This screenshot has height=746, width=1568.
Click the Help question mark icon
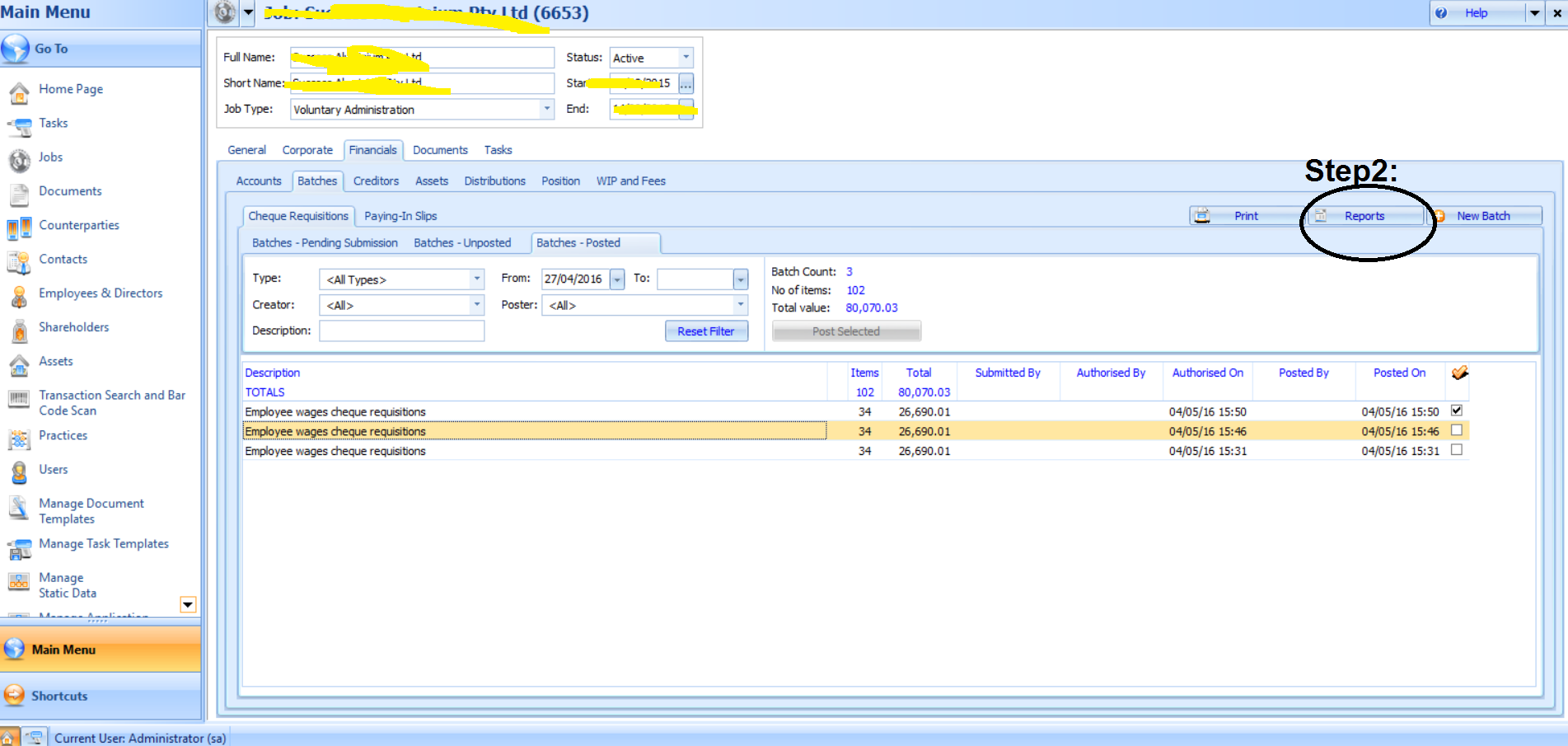tap(1441, 13)
